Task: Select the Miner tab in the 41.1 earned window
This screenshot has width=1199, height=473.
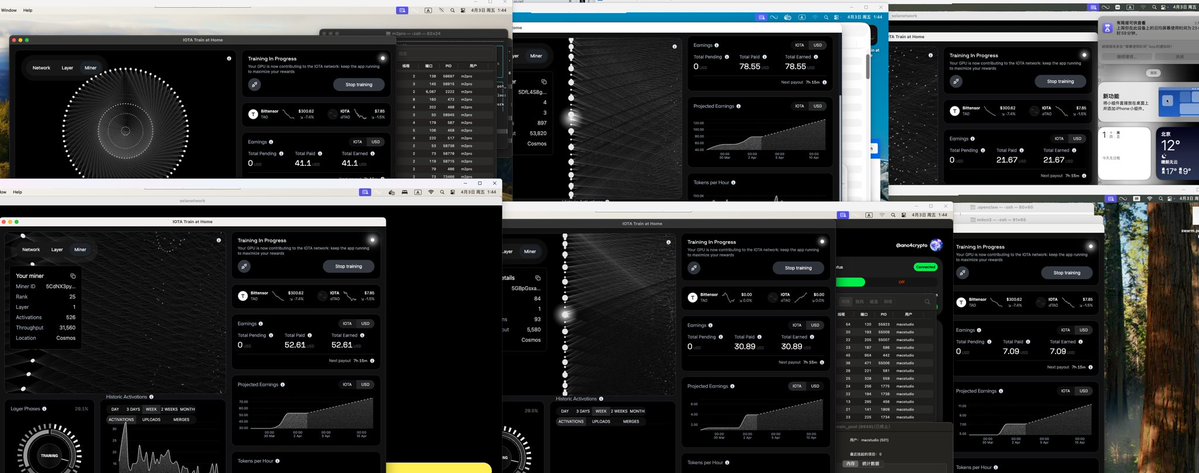Action: pos(91,68)
